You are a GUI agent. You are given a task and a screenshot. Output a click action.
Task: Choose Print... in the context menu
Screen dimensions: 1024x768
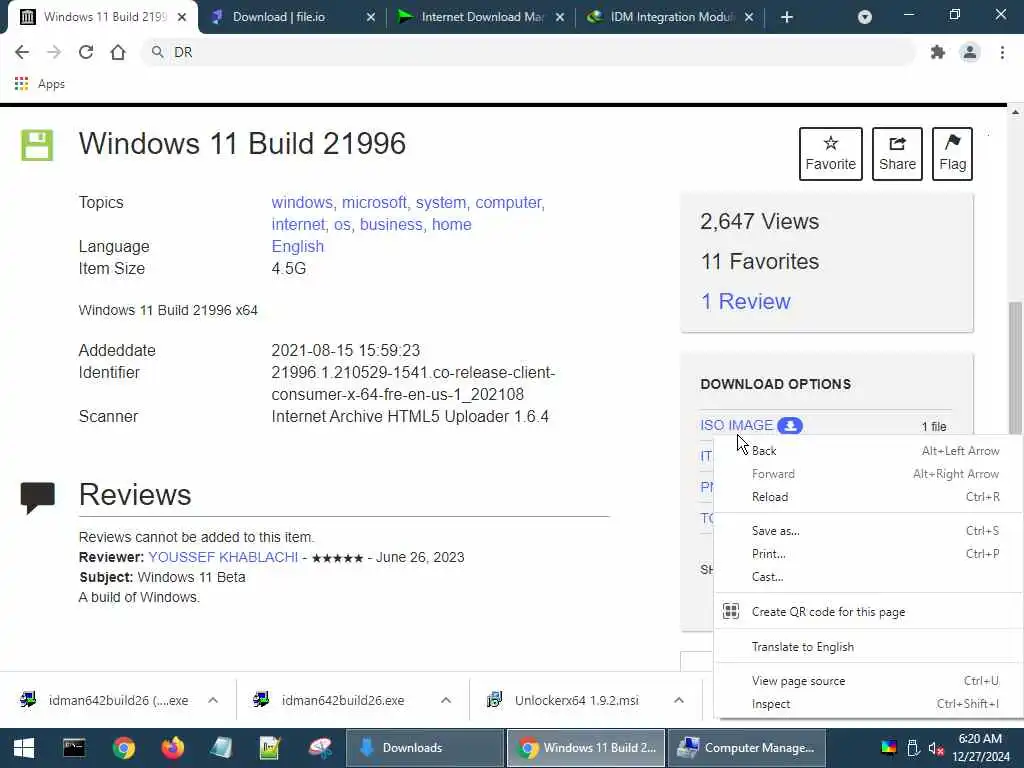pos(868,554)
